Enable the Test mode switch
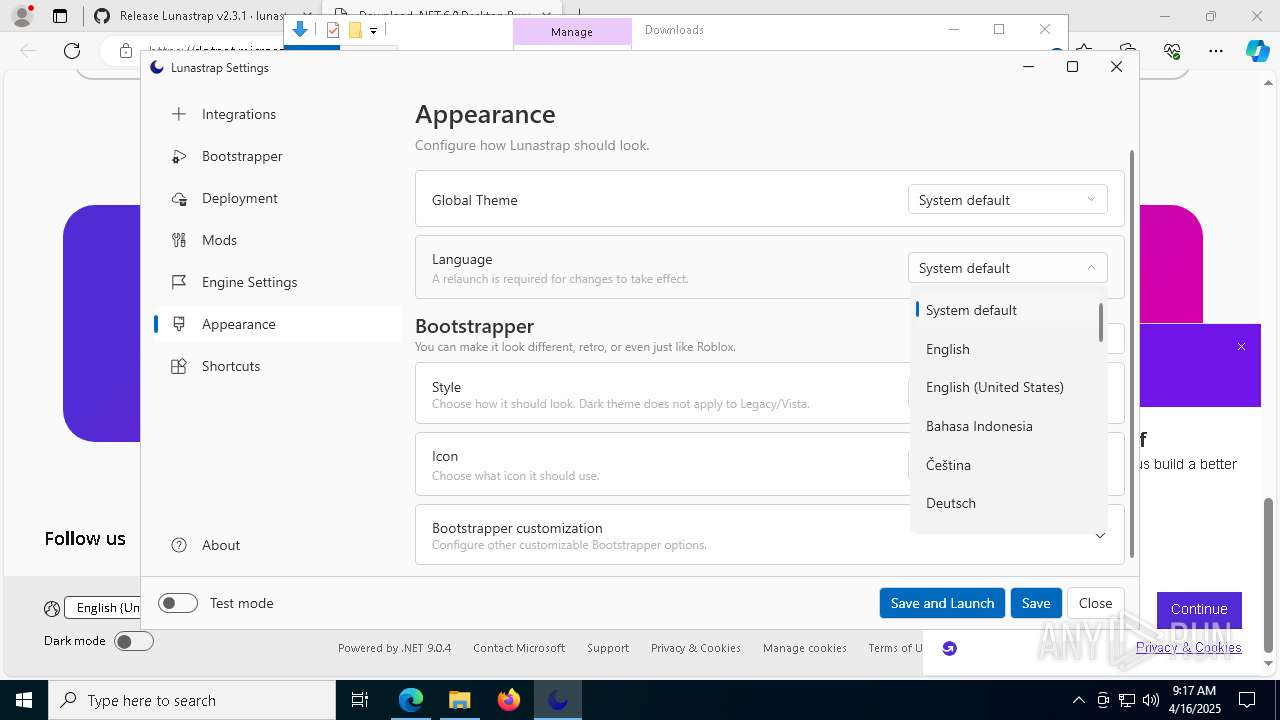1280x720 pixels. (178, 603)
